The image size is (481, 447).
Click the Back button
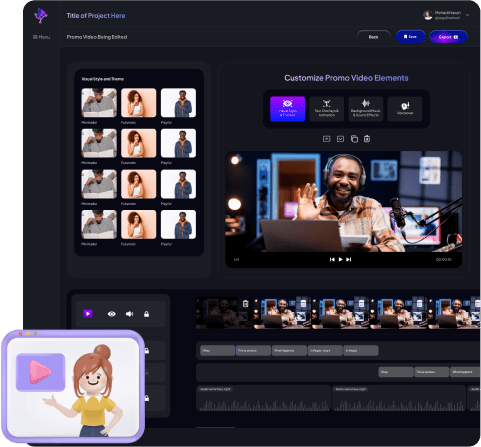point(373,37)
